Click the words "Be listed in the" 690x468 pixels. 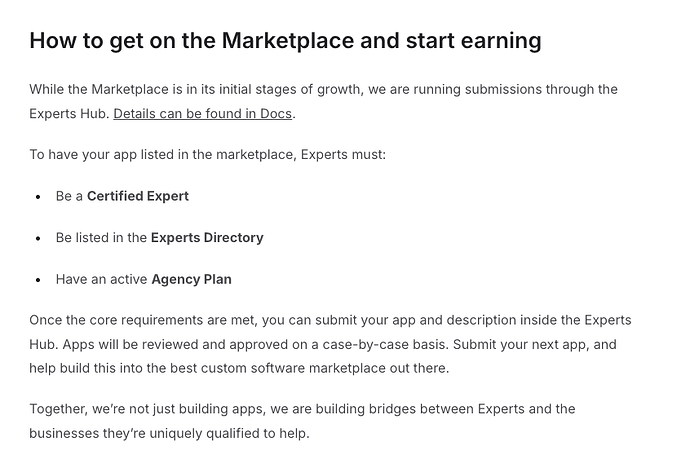coord(101,238)
